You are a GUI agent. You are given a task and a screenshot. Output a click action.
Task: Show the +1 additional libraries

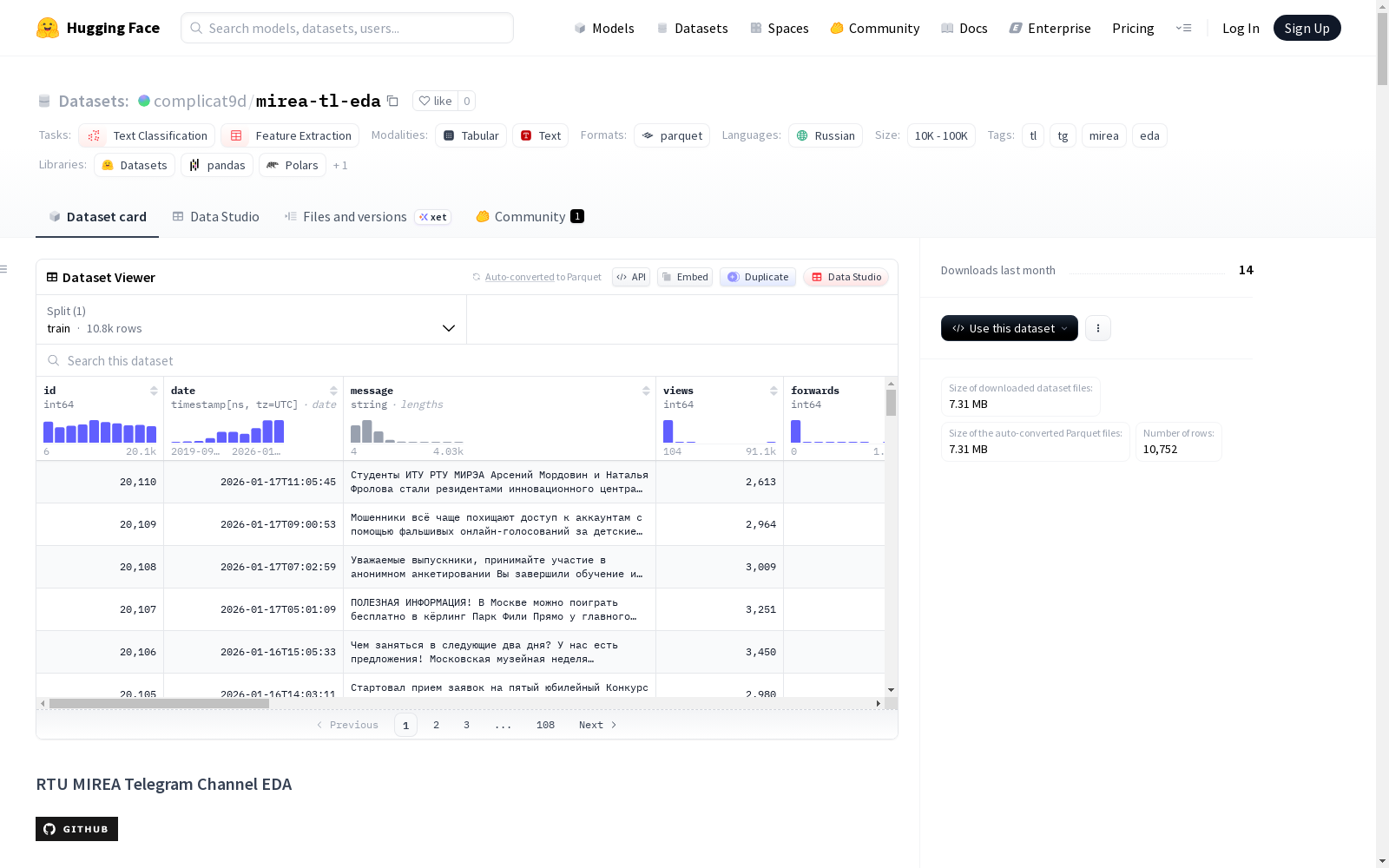click(340, 165)
